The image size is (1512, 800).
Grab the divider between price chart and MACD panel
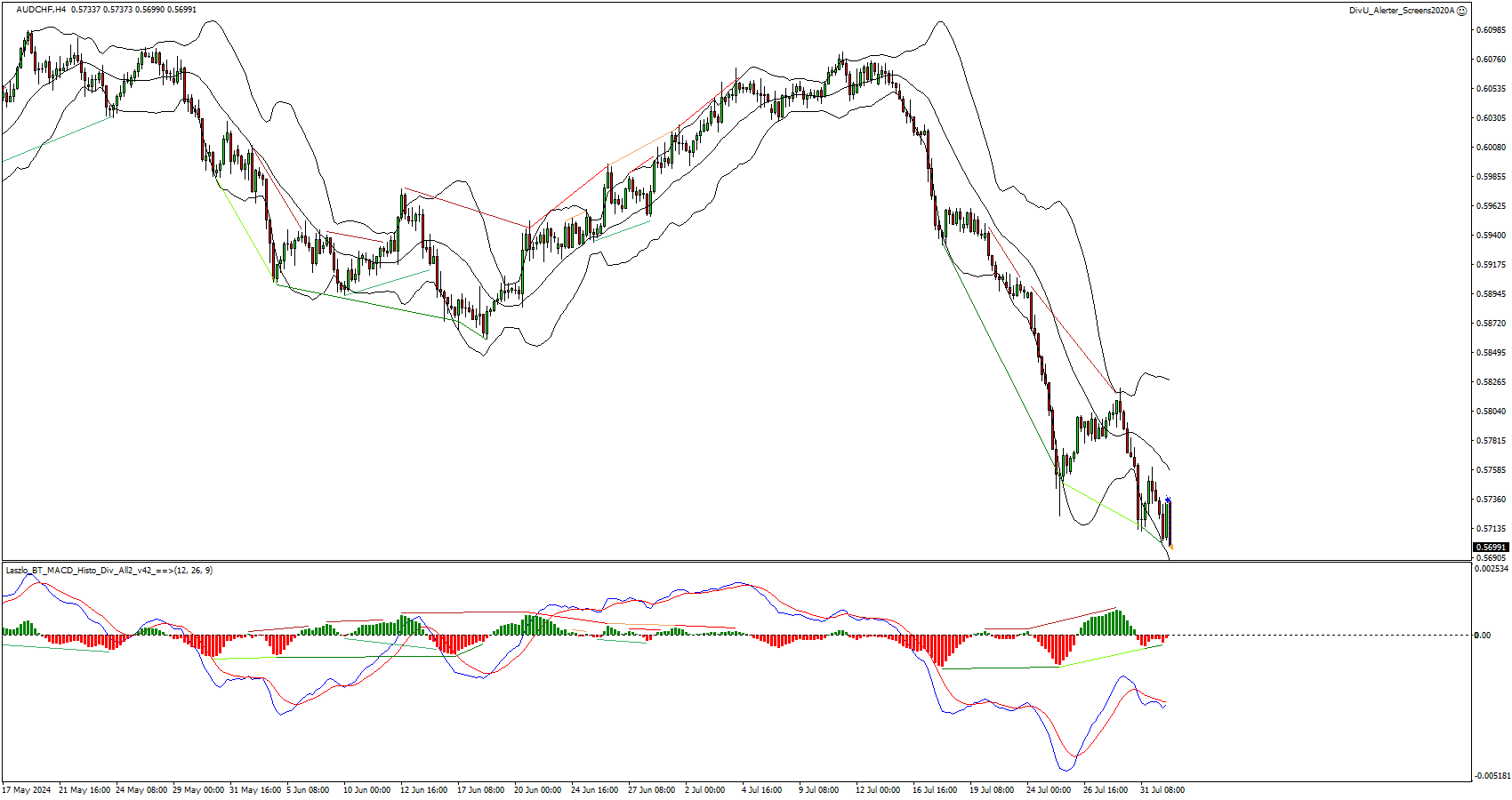[x=736, y=561]
